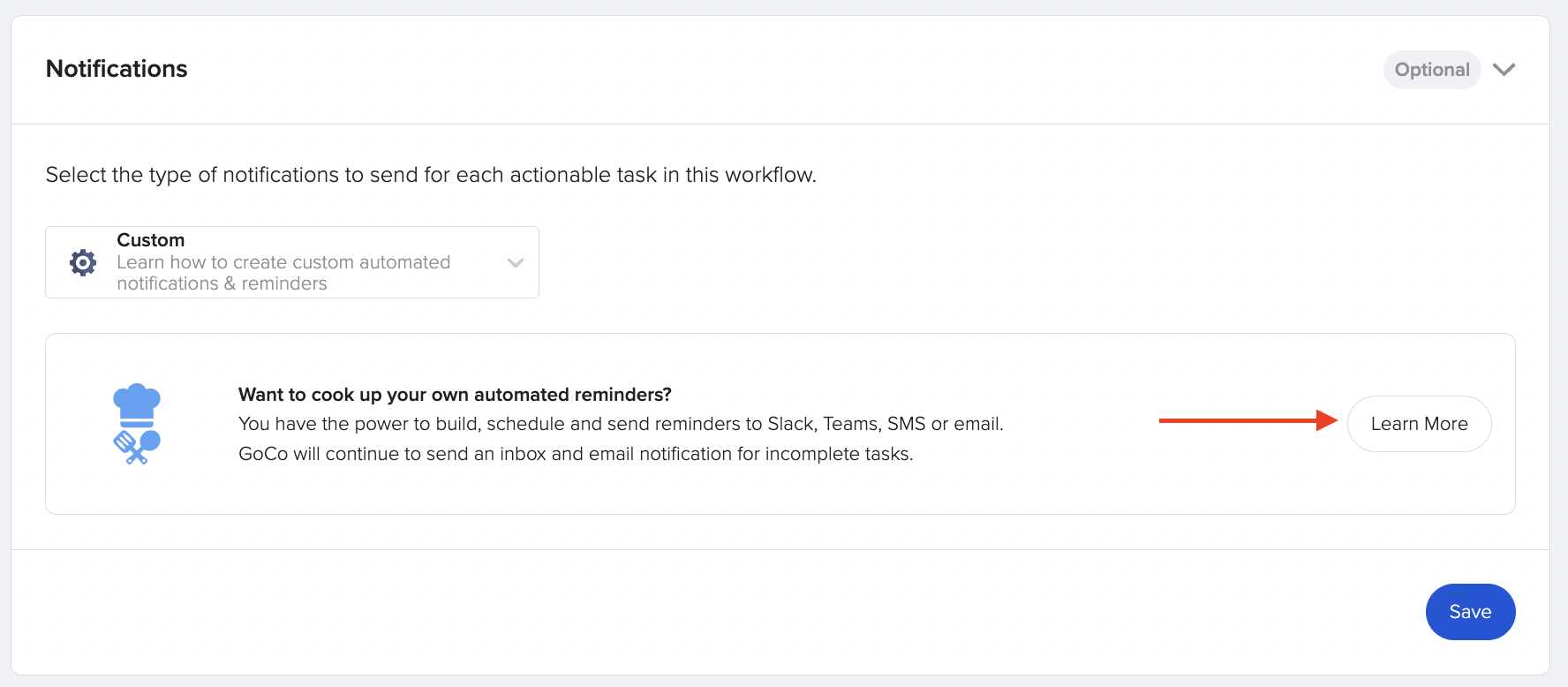Expand the chevron beside the Custom selector
Screen dimensions: 1568x687
tap(516, 261)
